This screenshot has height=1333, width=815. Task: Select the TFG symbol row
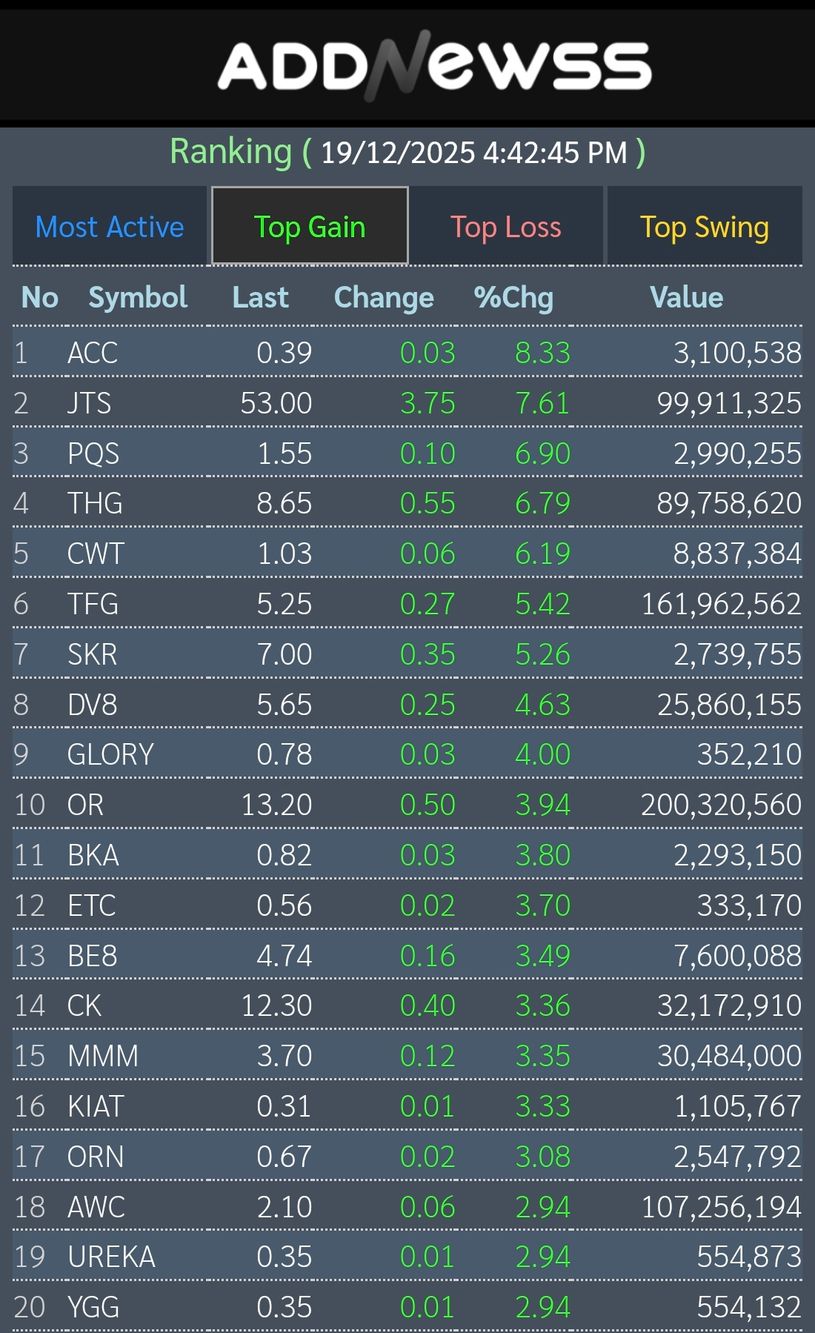(x=93, y=604)
